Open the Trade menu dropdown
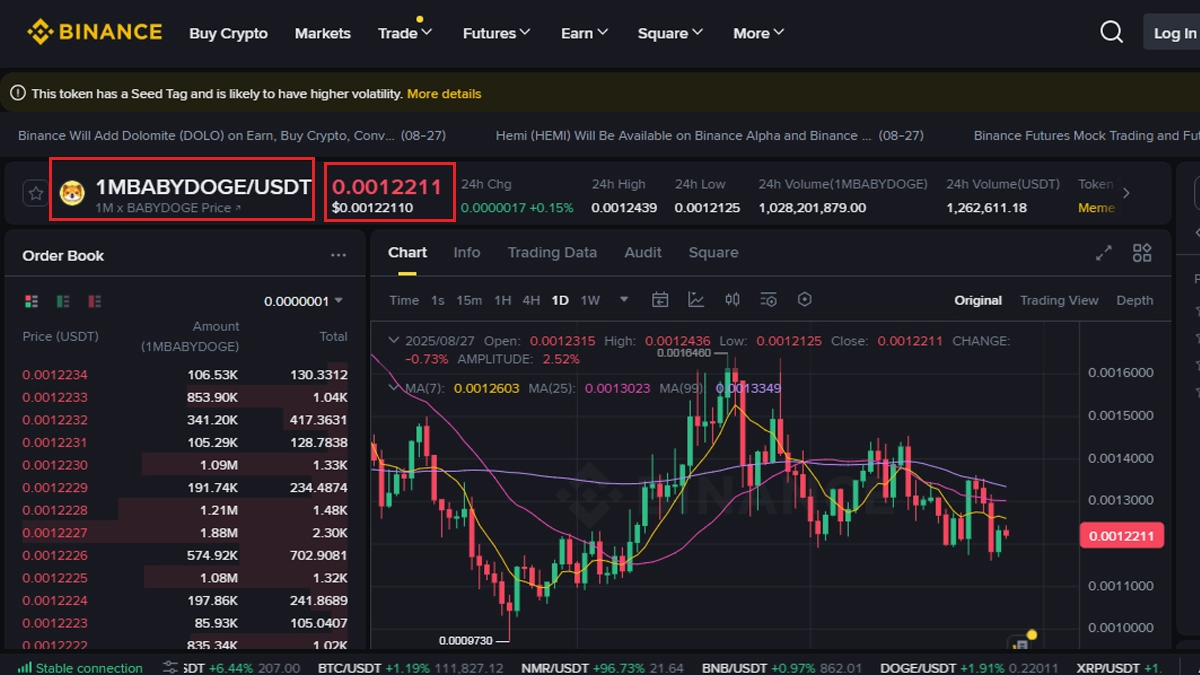Screen dimensions: 1200x675 click(x=405, y=33)
